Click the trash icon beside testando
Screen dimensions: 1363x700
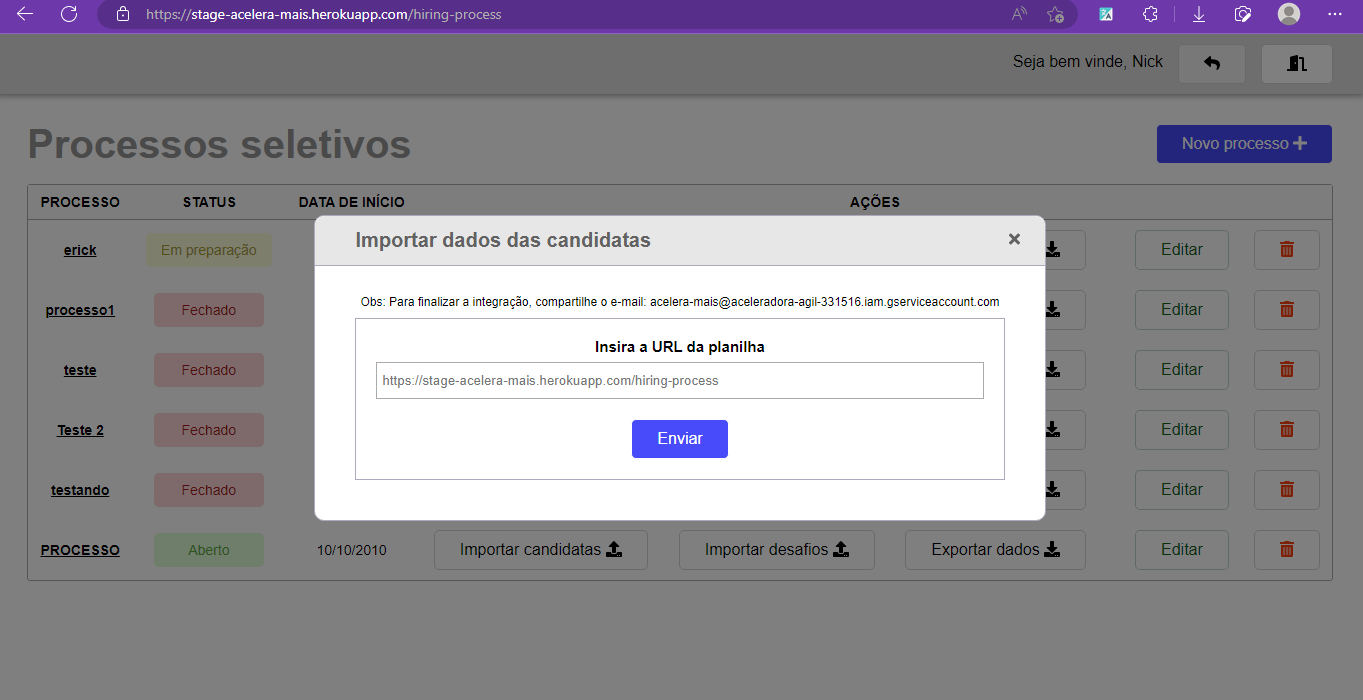1286,489
